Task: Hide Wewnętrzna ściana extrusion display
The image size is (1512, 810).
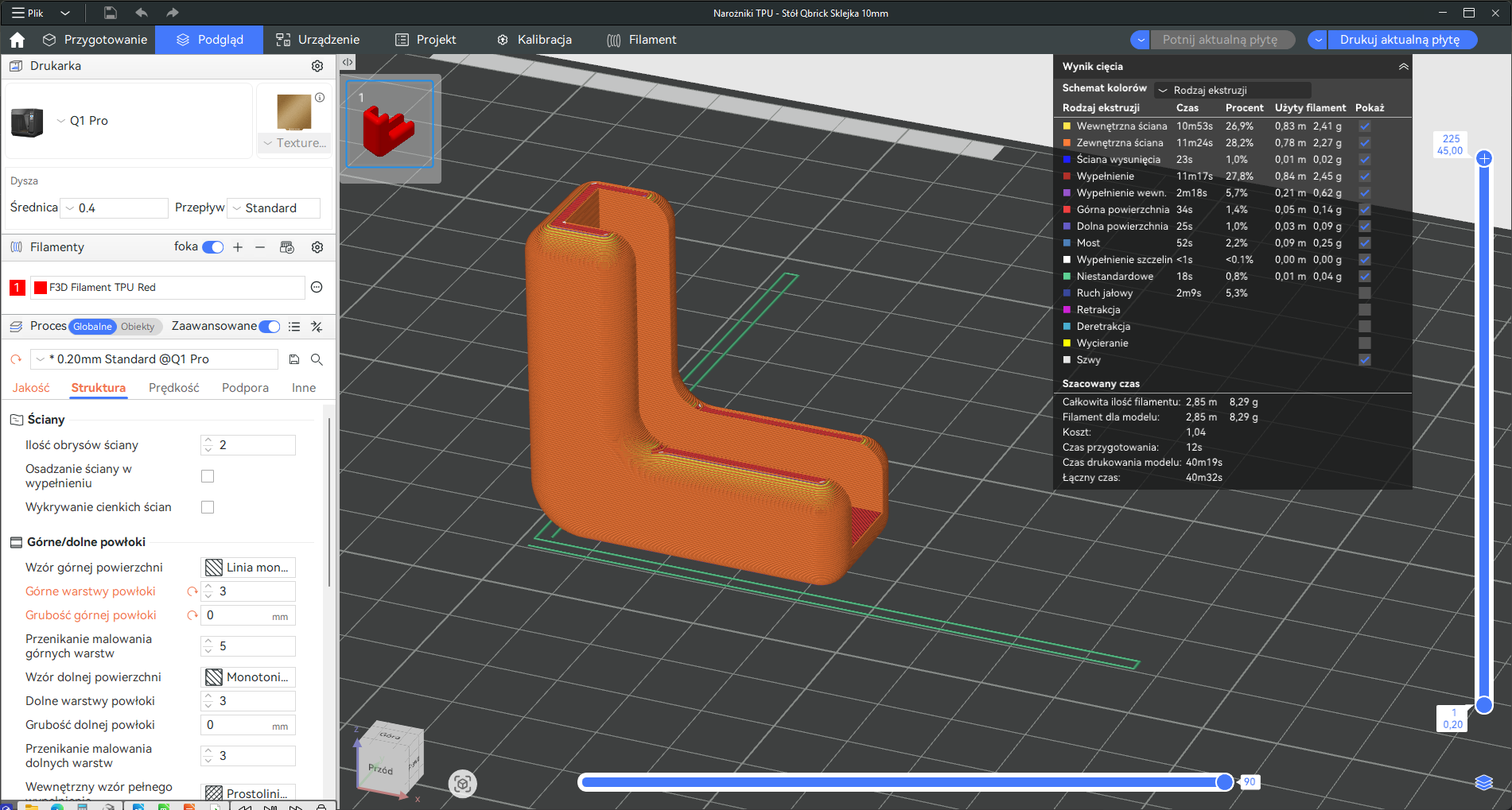Action: pyautogui.click(x=1365, y=126)
